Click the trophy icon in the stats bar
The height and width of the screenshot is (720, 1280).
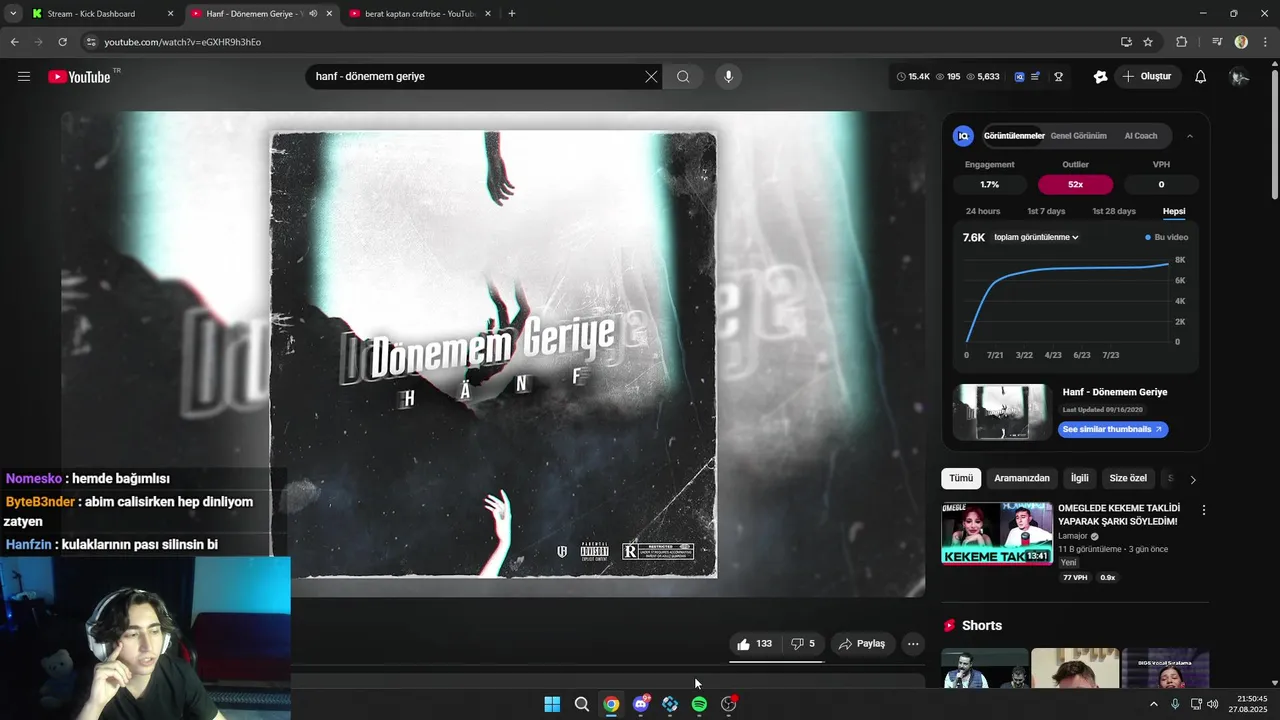pos(1058,77)
